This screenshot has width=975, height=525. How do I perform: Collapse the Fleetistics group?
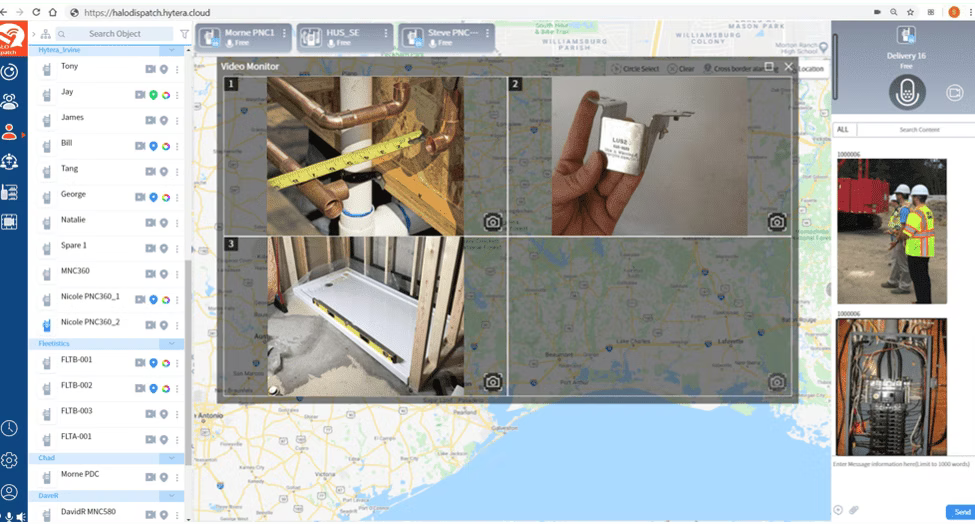(x=172, y=343)
